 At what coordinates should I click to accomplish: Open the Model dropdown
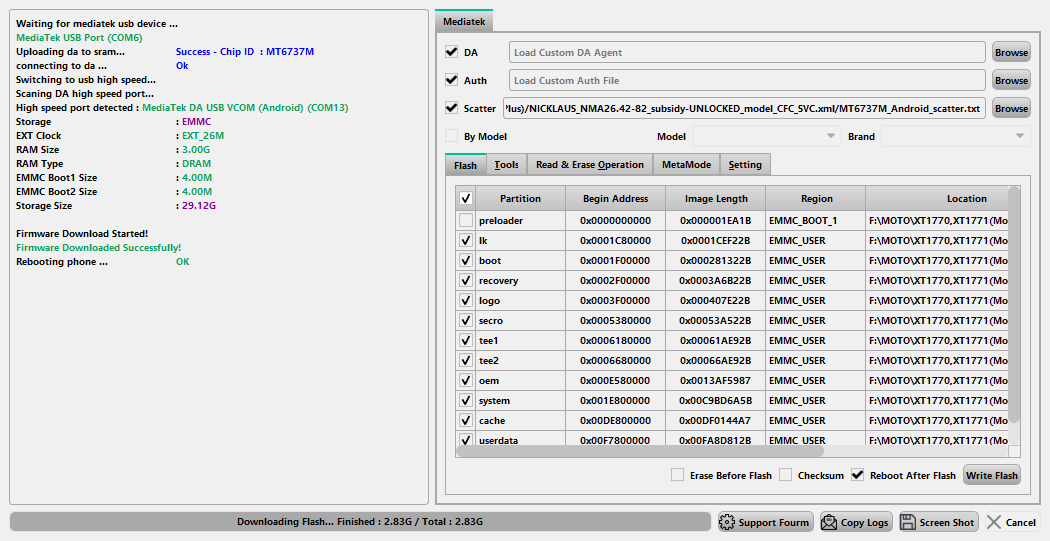[767, 136]
